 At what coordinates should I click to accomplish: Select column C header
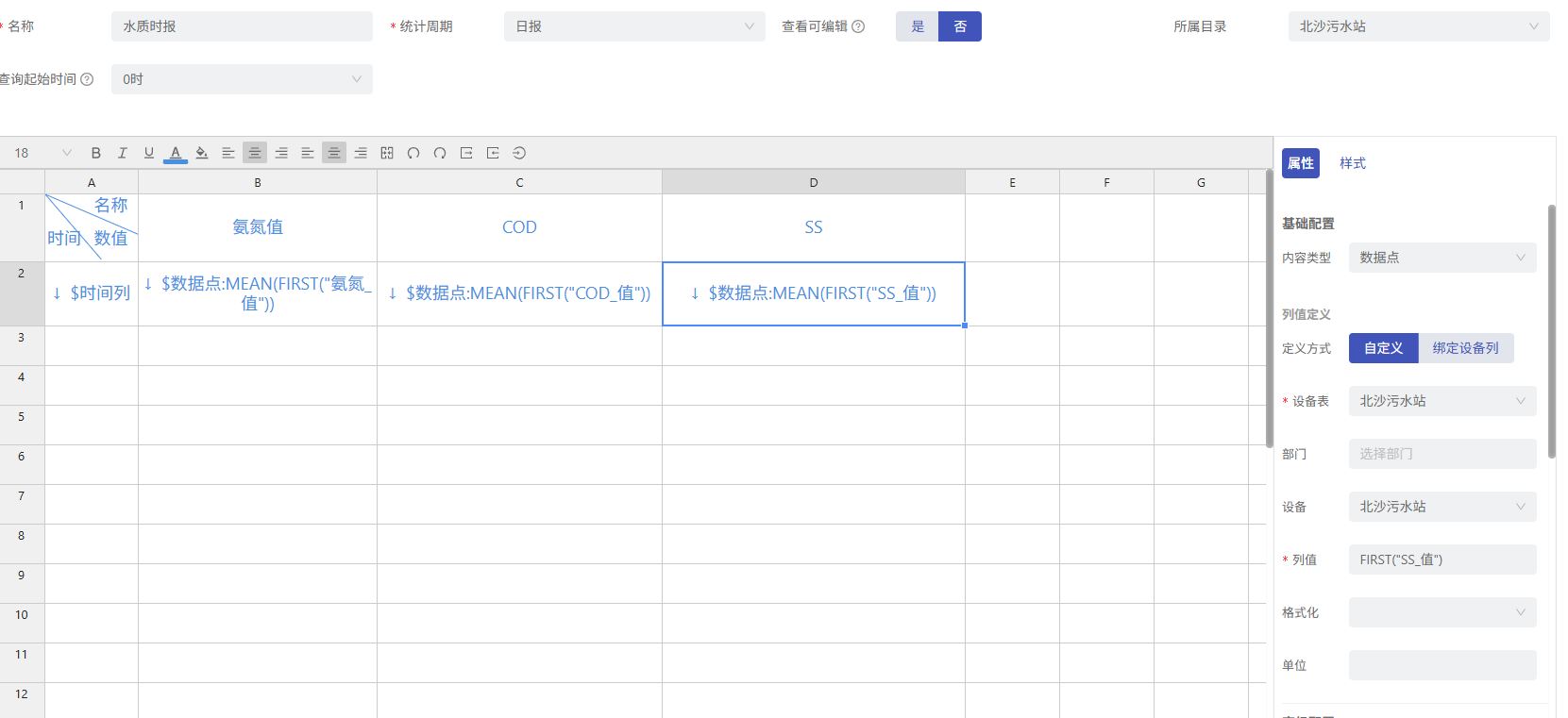[x=519, y=182]
